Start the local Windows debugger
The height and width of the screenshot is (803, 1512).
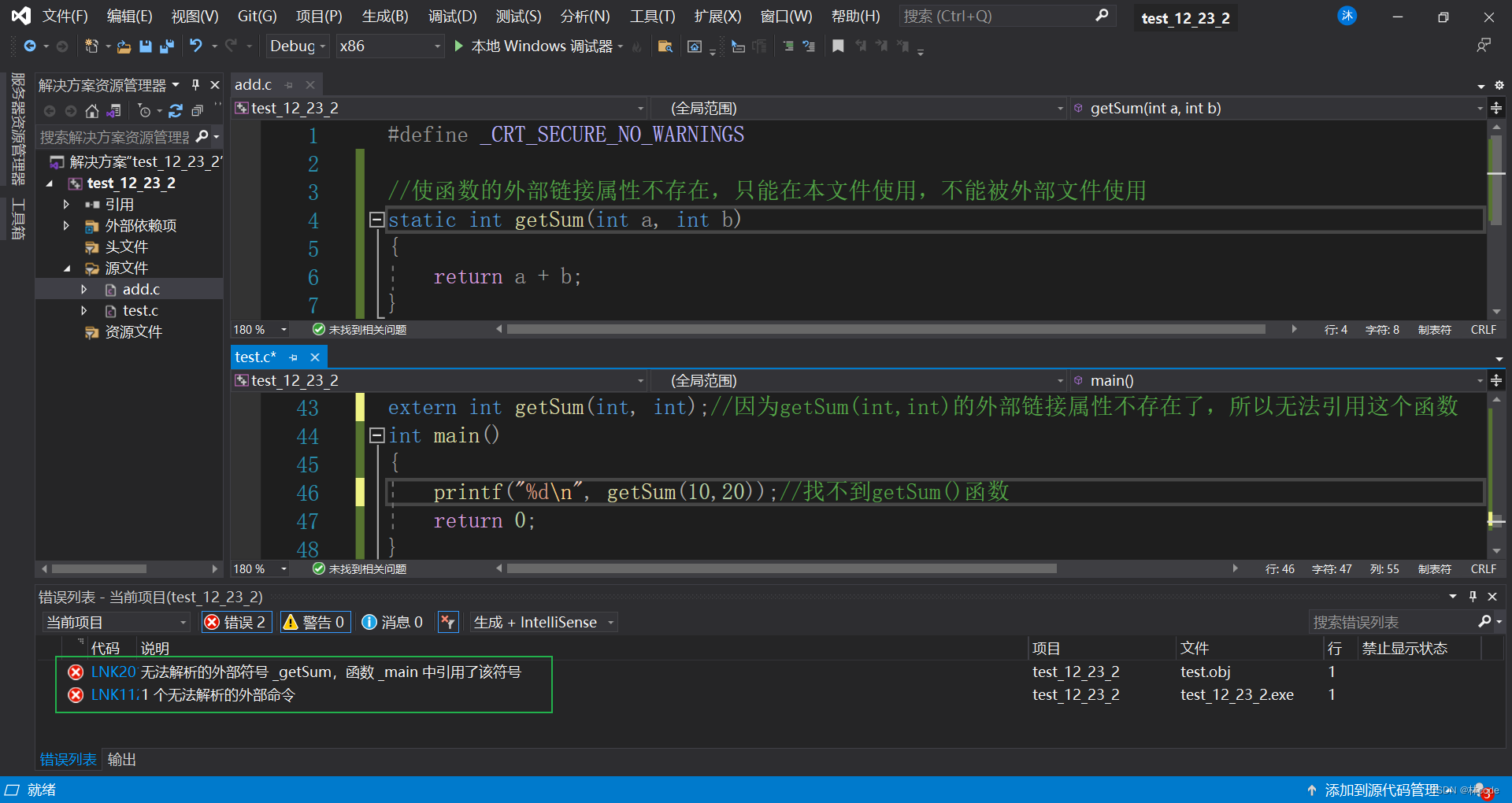tap(533, 46)
